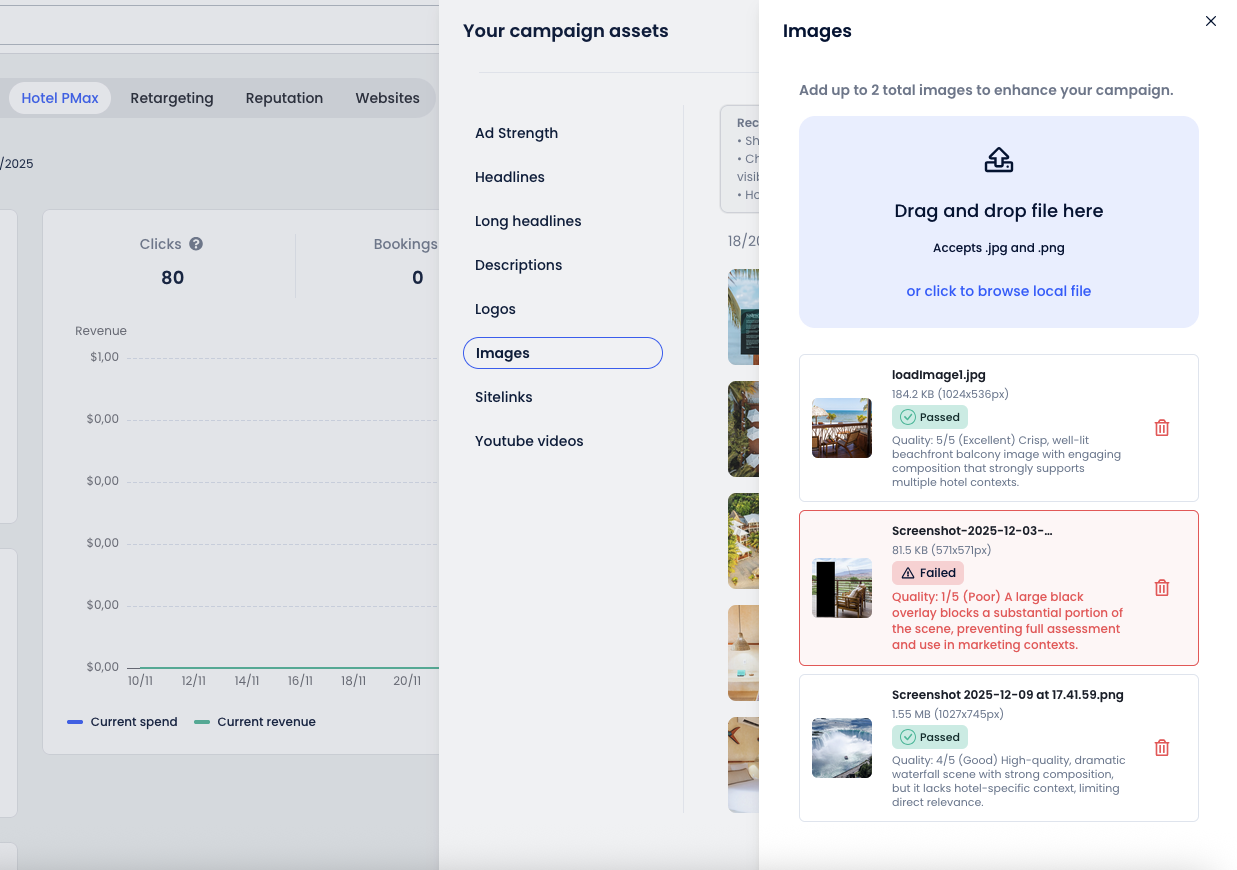This screenshot has width=1237, height=870.
Task: Open the Websites tab
Action: pos(387,98)
